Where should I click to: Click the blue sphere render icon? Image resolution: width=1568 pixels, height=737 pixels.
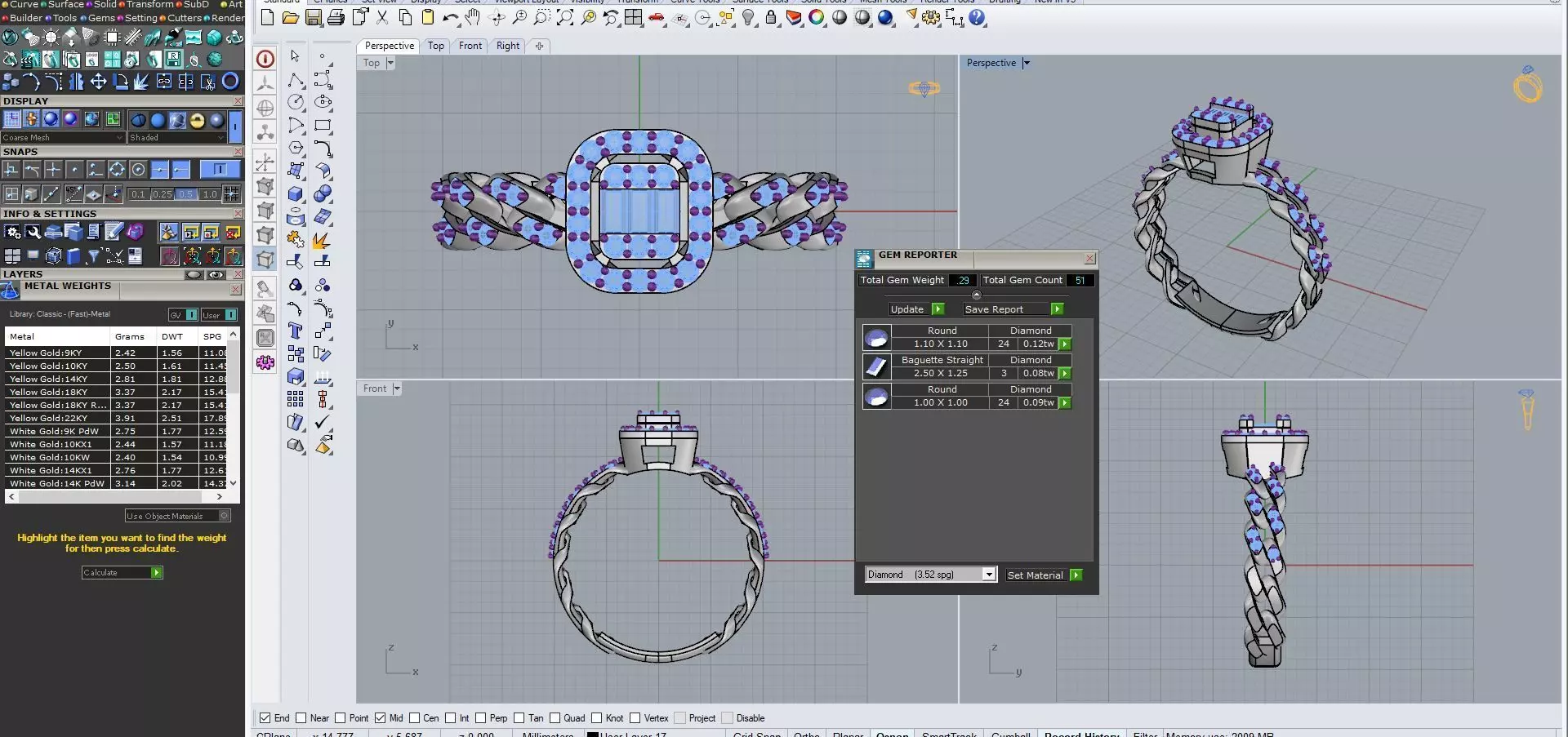click(885, 17)
